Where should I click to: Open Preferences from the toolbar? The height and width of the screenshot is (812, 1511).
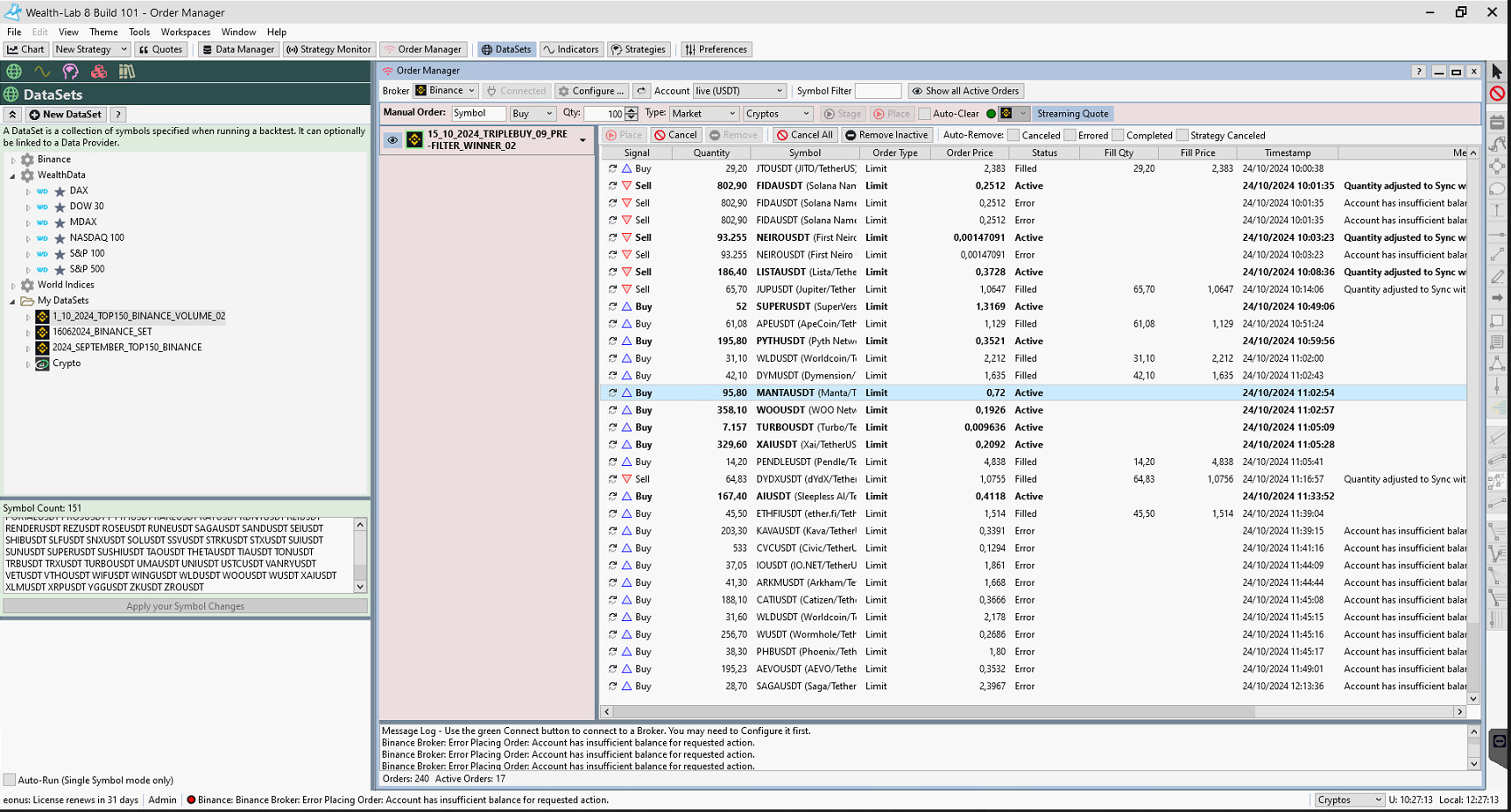[716, 50]
